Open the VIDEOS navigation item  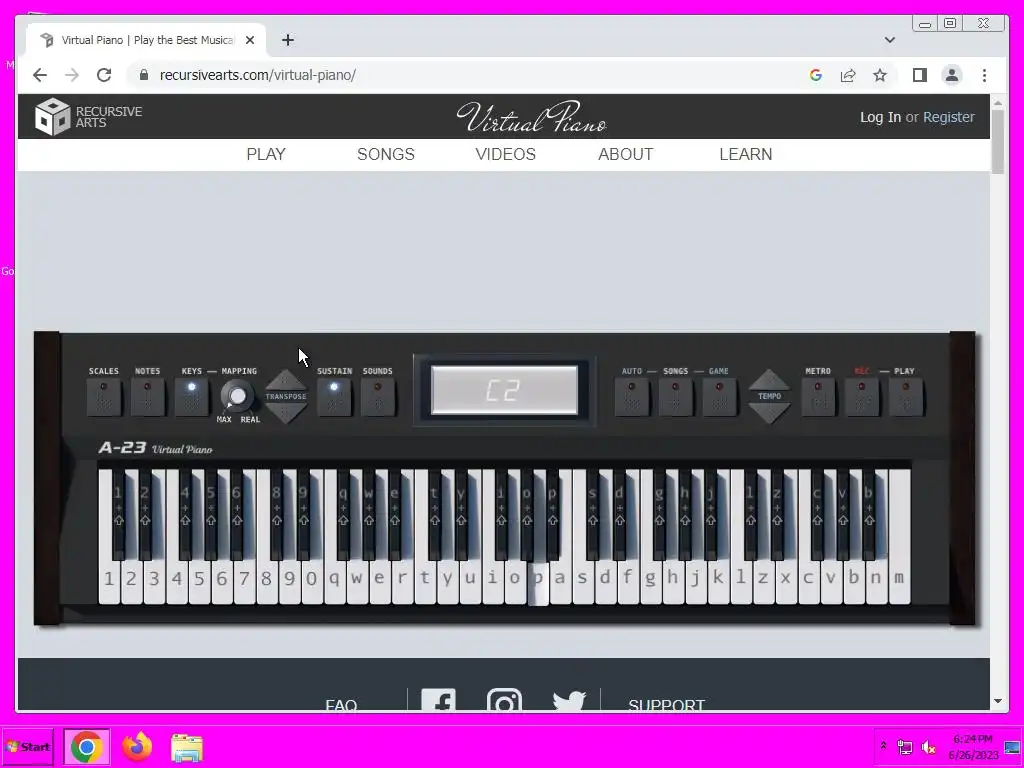pyautogui.click(x=505, y=154)
